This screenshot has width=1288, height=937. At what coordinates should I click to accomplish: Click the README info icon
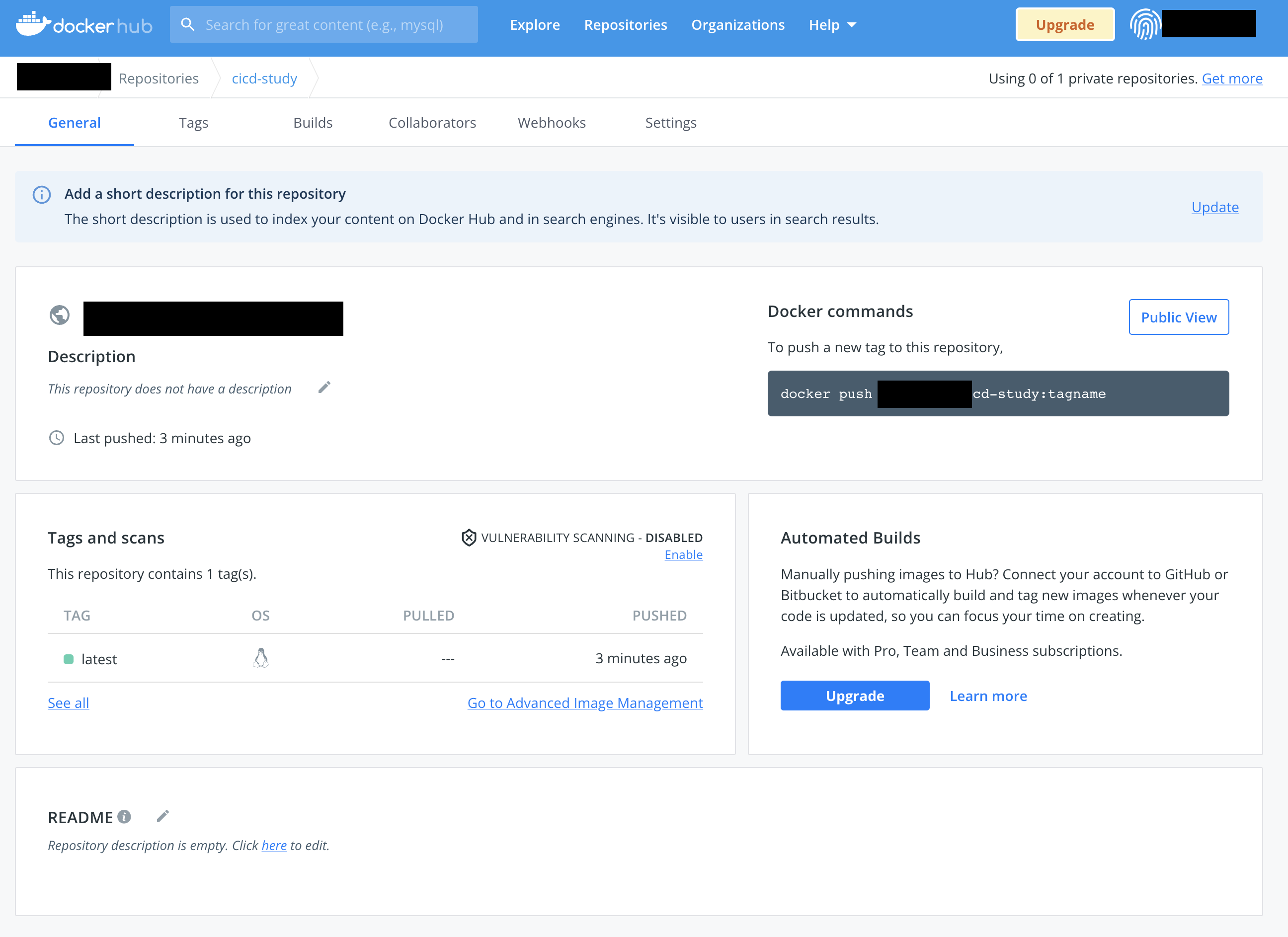pos(124,817)
